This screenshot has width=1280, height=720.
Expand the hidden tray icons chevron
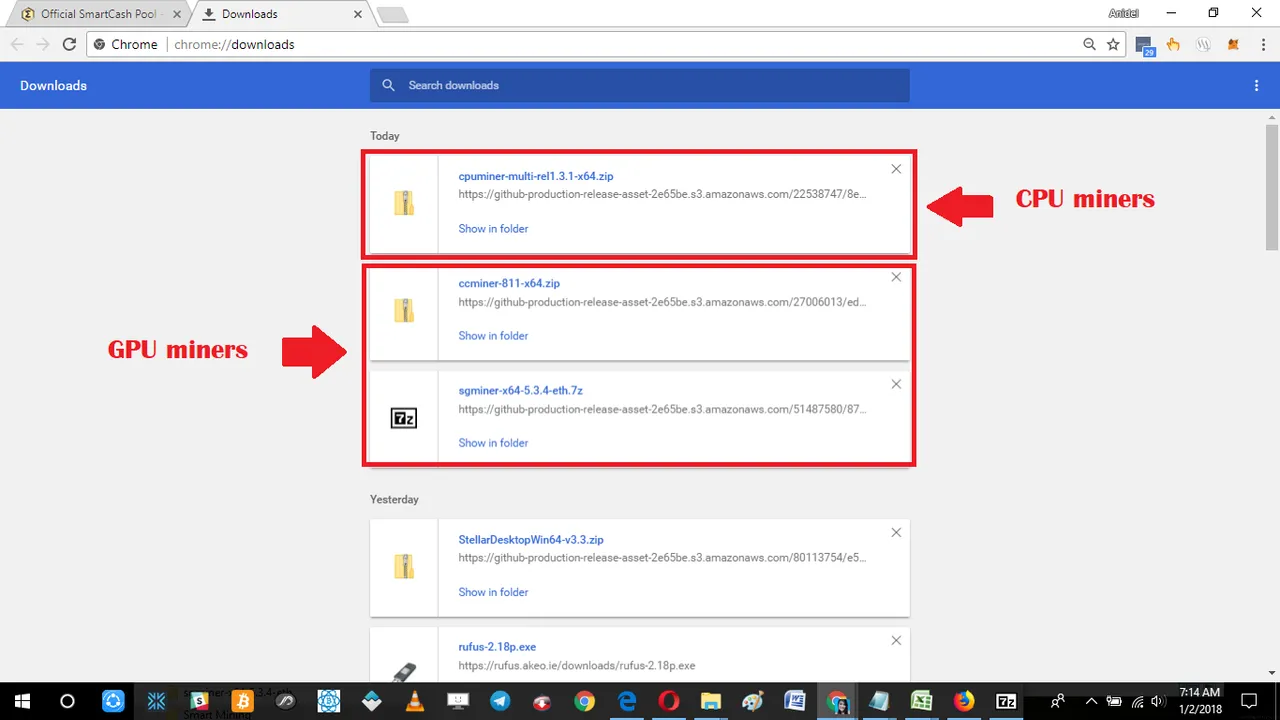point(1091,701)
